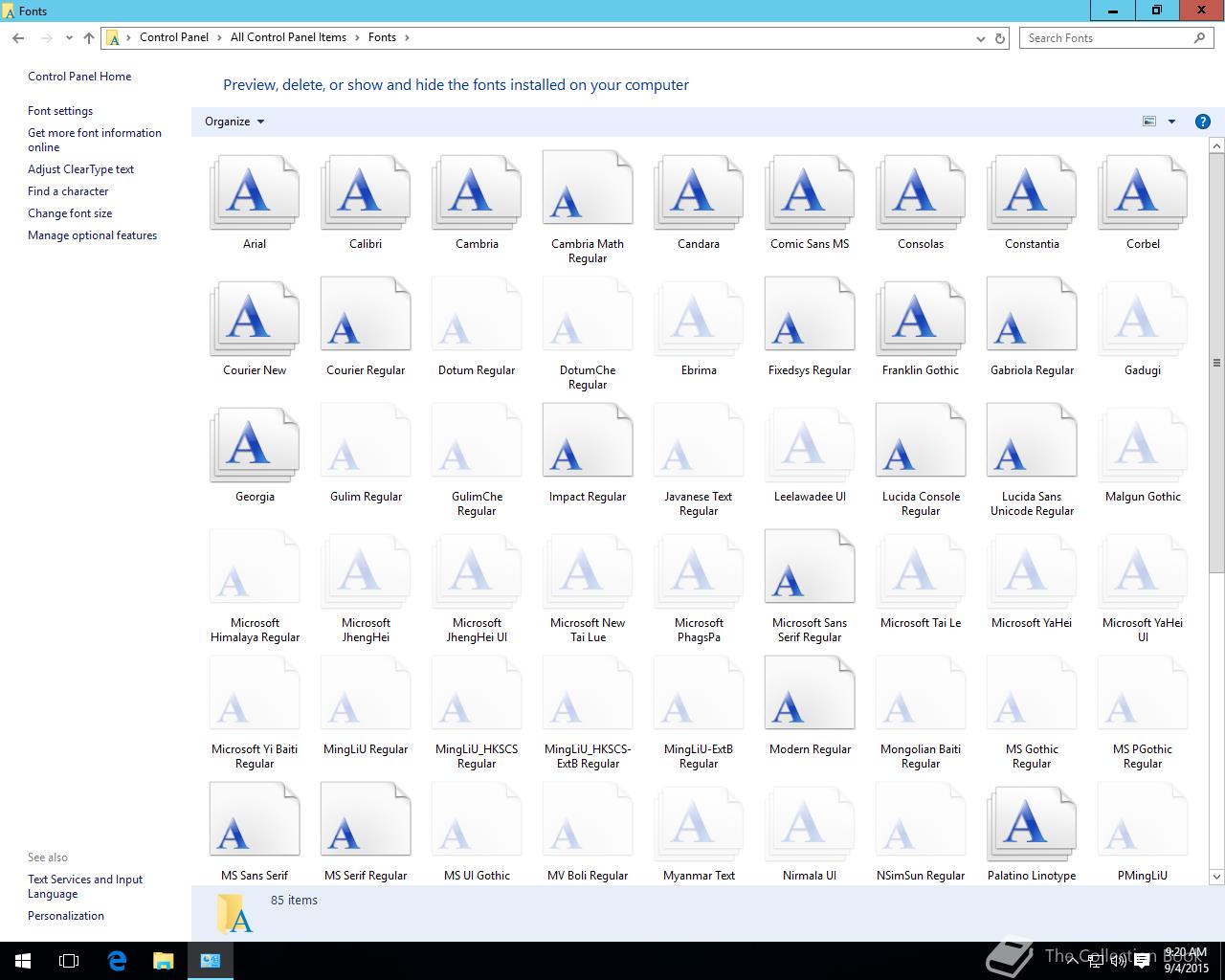This screenshot has height=980, width=1225.
Task: Click Control Panel in the breadcrumb
Action: click(x=174, y=37)
